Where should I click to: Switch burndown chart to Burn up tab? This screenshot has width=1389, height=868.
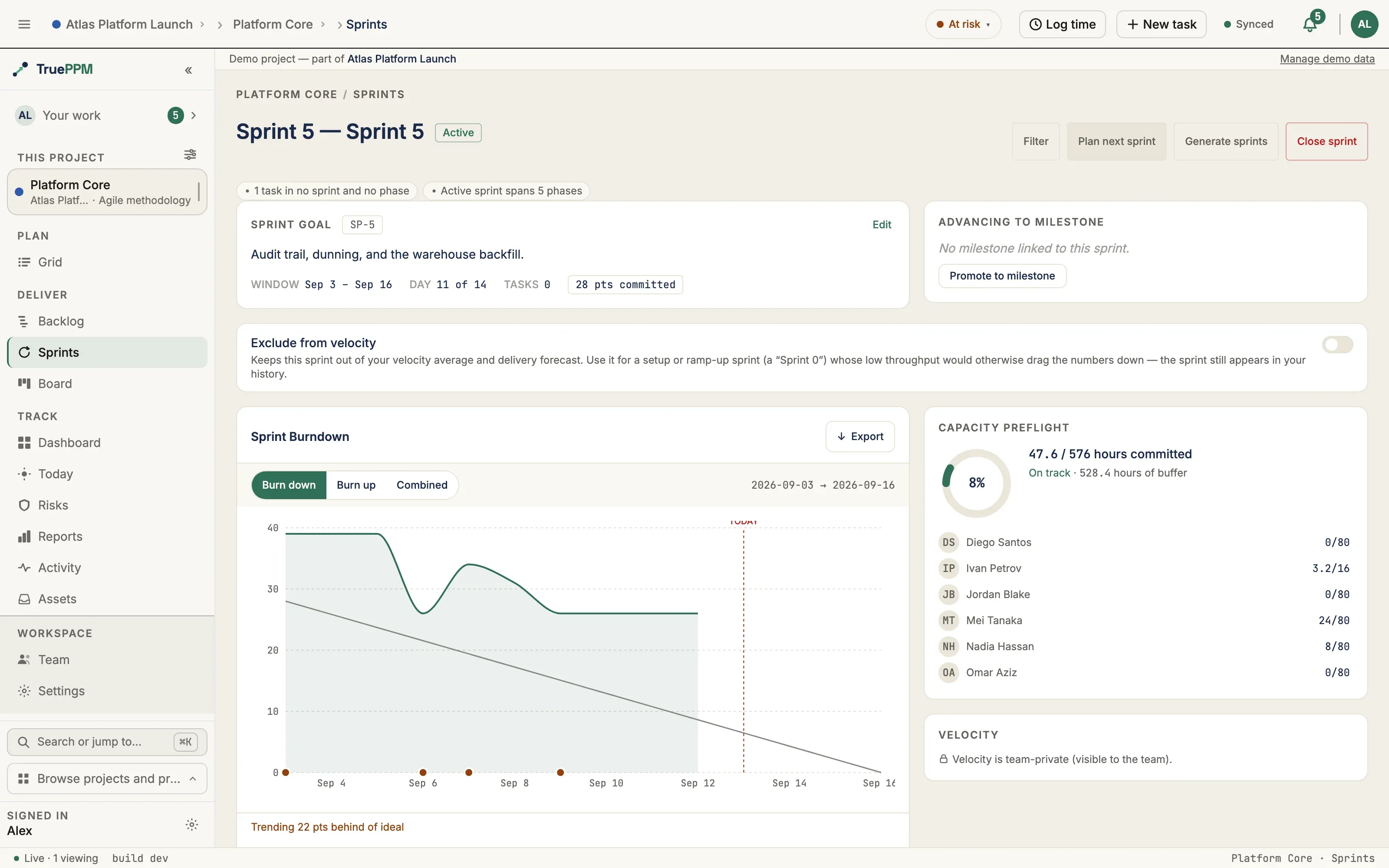pyautogui.click(x=356, y=485)
